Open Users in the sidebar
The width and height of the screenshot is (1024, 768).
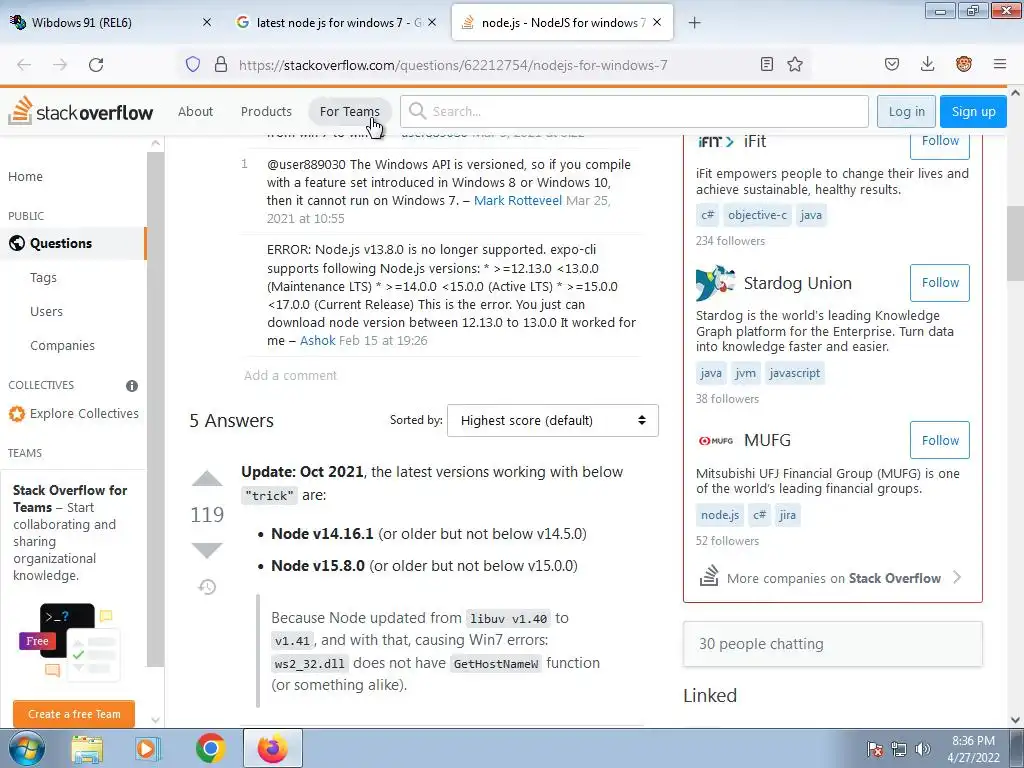coord(46,312)
